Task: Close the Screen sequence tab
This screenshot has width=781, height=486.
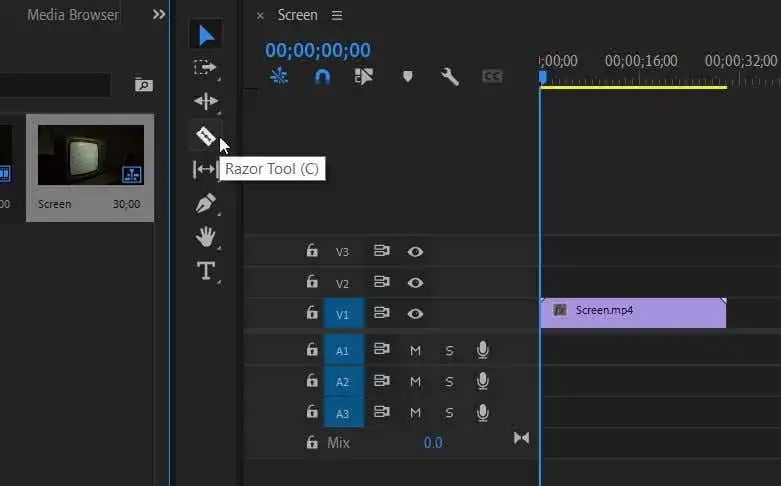Action: coord(260,16)
